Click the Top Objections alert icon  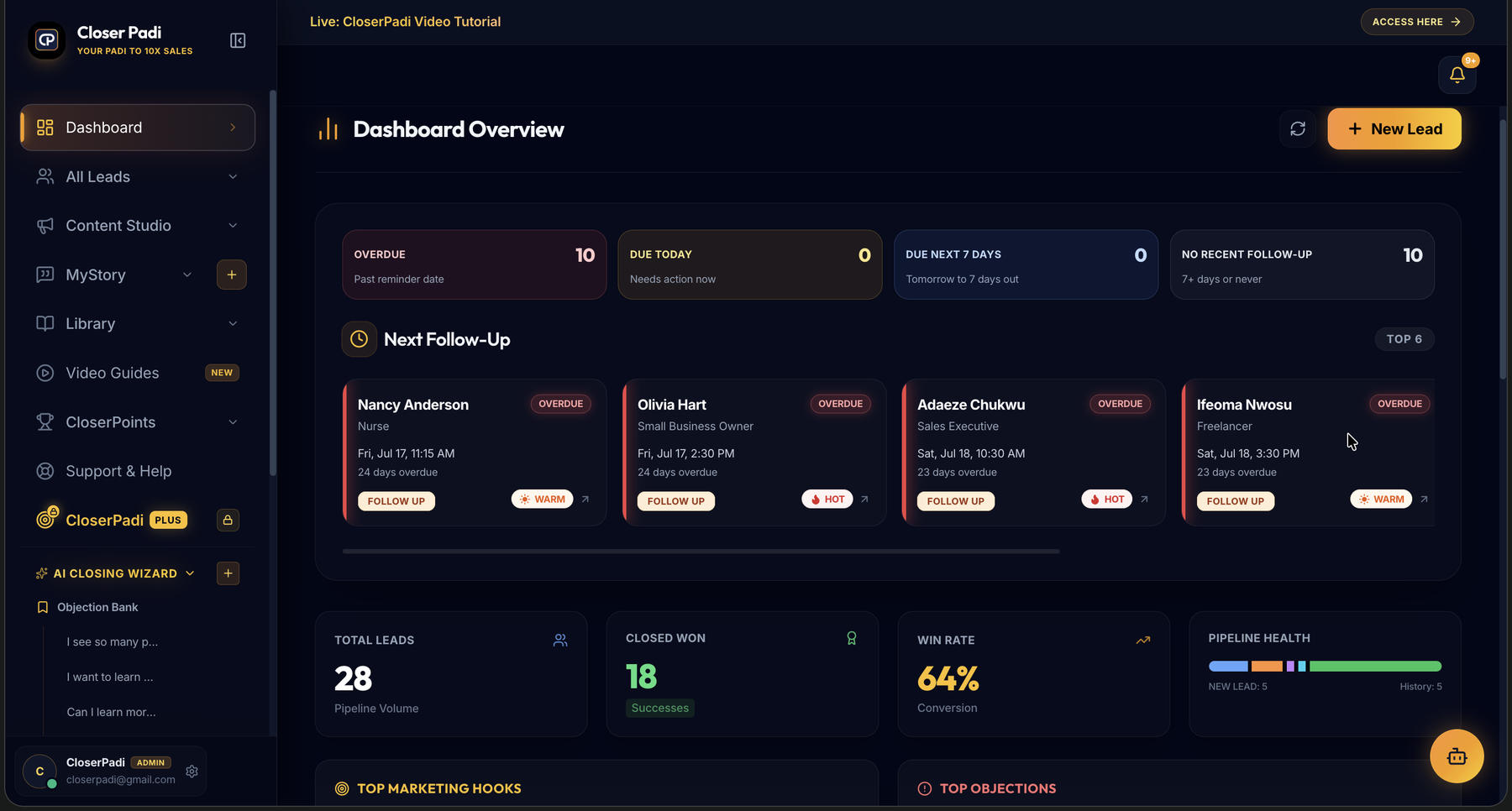coord(925,788)
